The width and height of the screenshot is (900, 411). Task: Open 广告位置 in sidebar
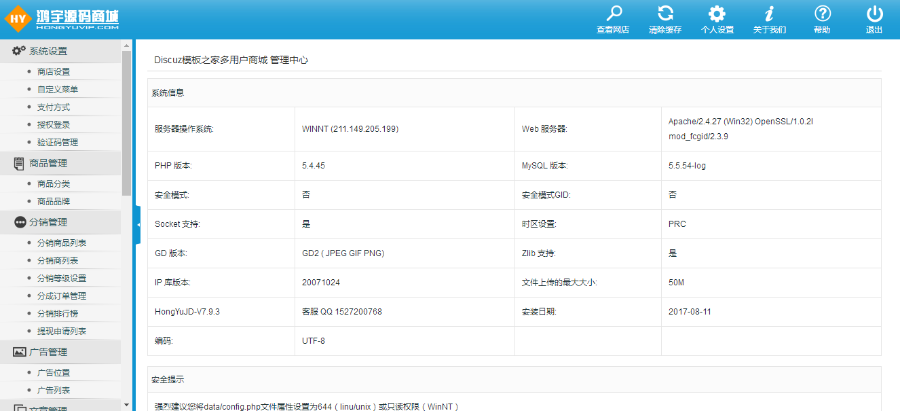coord(53,373)
